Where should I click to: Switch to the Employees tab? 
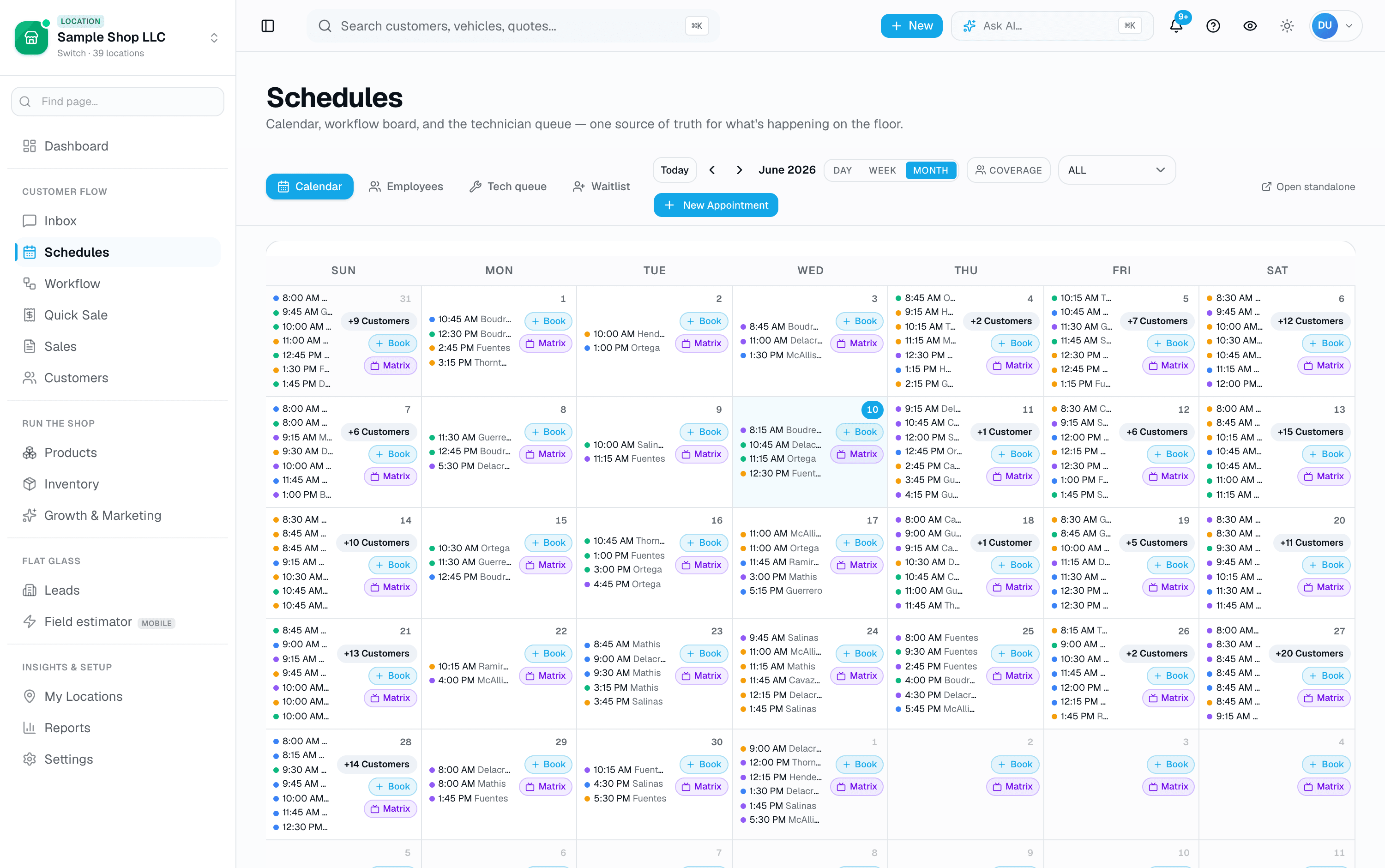pos(406,187)
